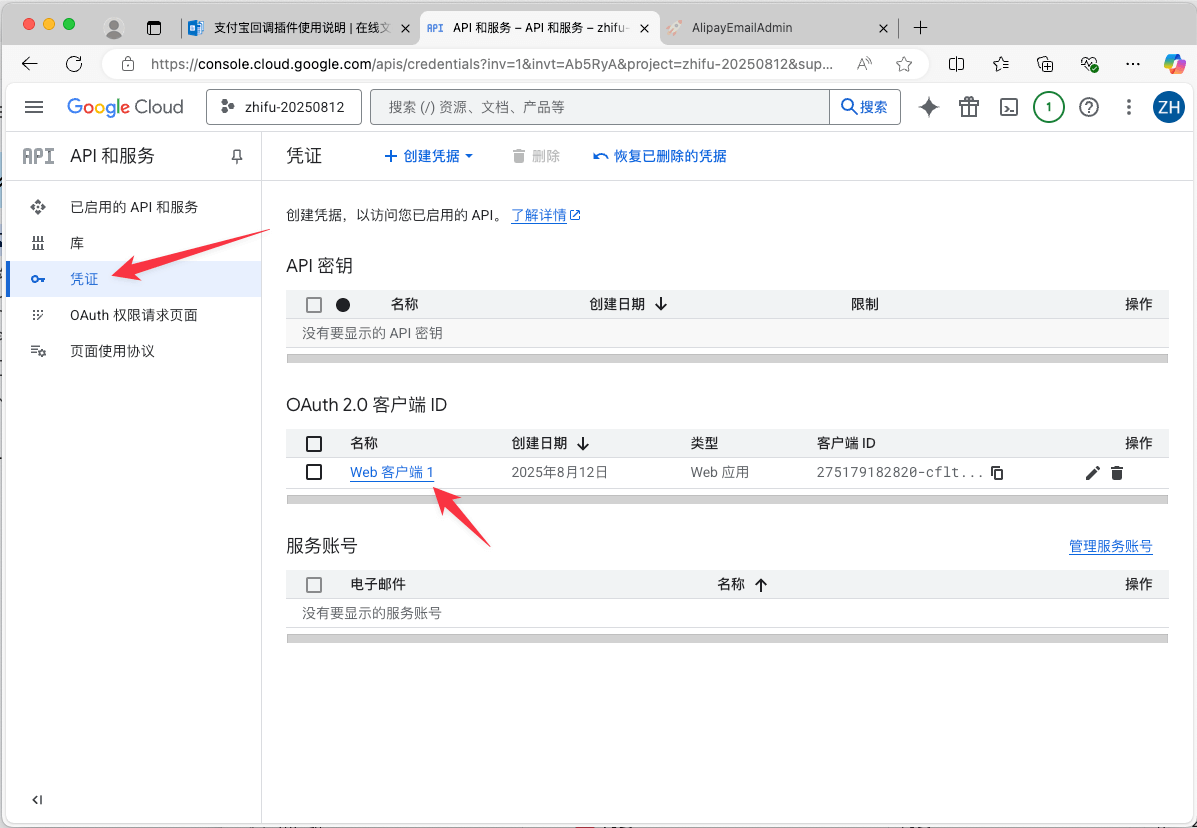Click the console search input field

click(599, 108)
